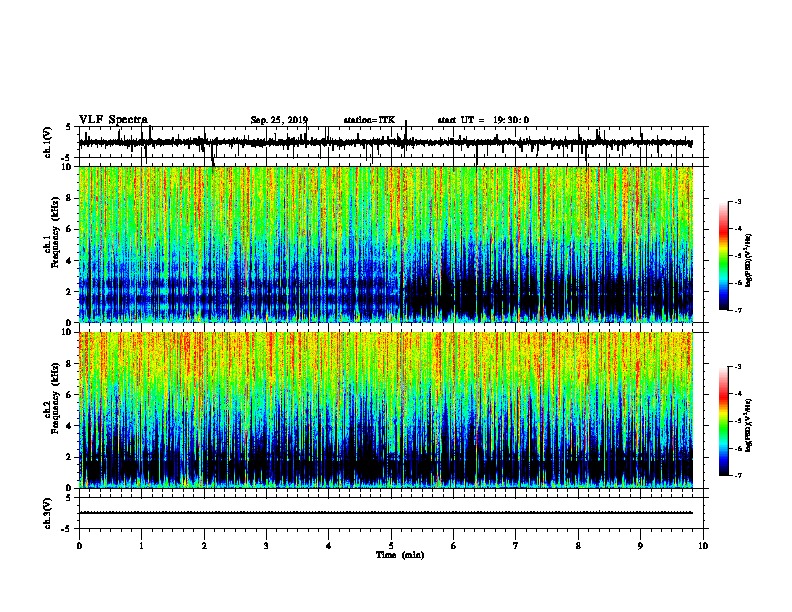Click the "9" tick on Time (min) axis
Screen dimensions: 792x612
[x=640, y=546]
